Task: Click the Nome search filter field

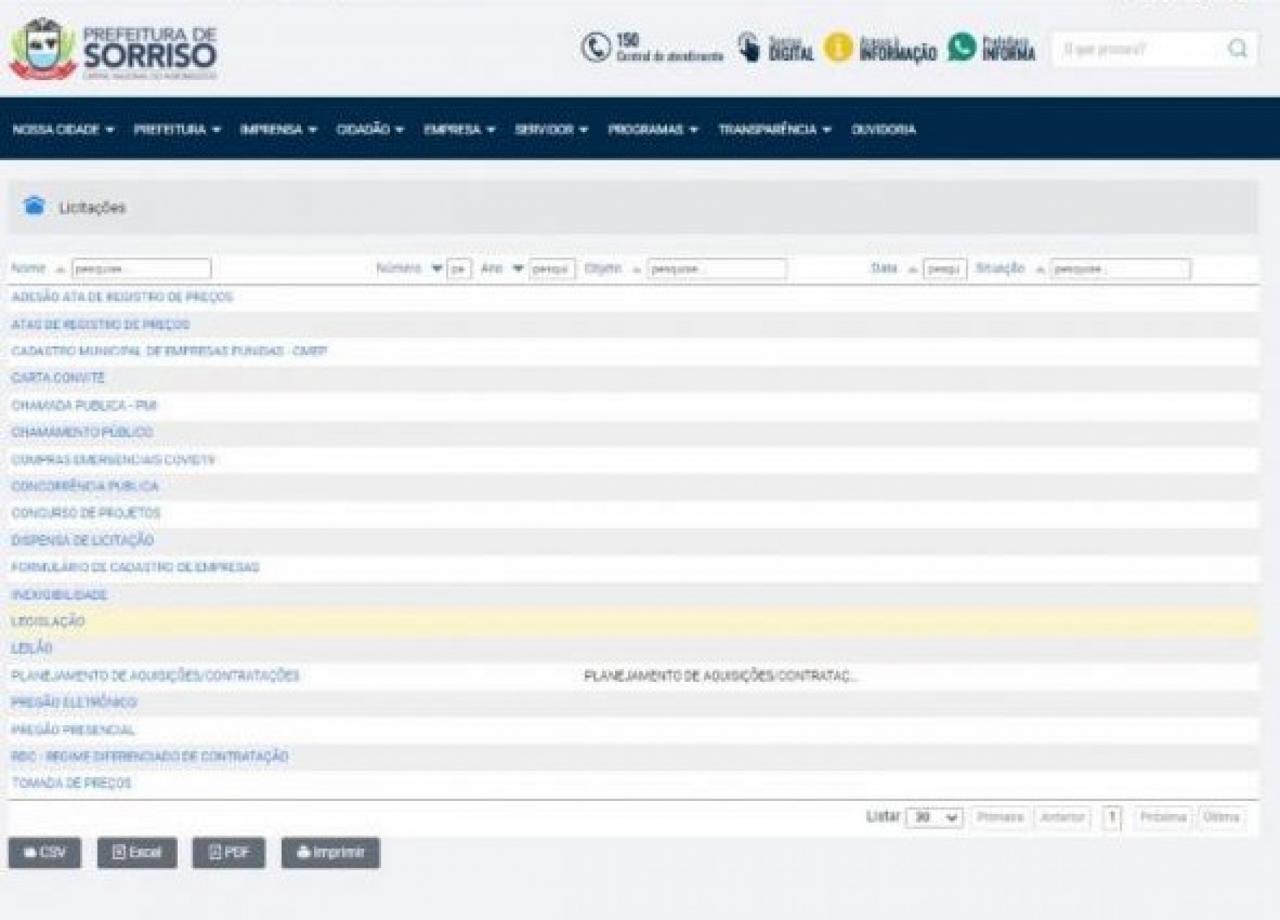Action: (x=141, y=269)
